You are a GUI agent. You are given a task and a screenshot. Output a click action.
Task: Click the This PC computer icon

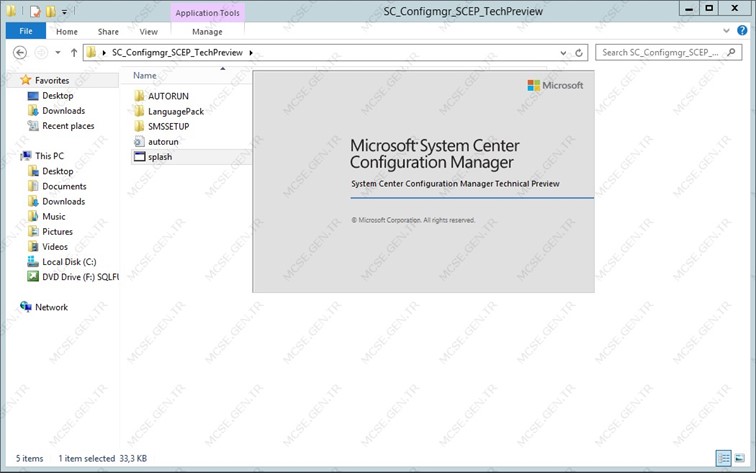[26, 156]
